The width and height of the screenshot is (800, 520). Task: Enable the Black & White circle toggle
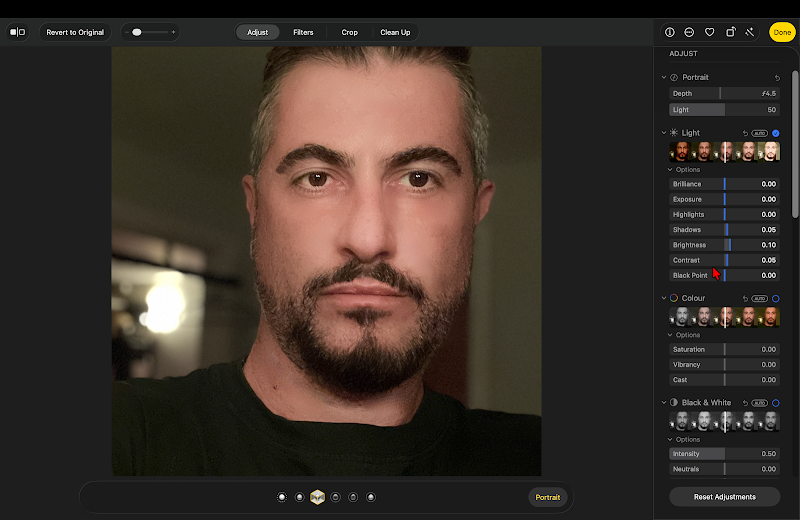coord(776,403)
